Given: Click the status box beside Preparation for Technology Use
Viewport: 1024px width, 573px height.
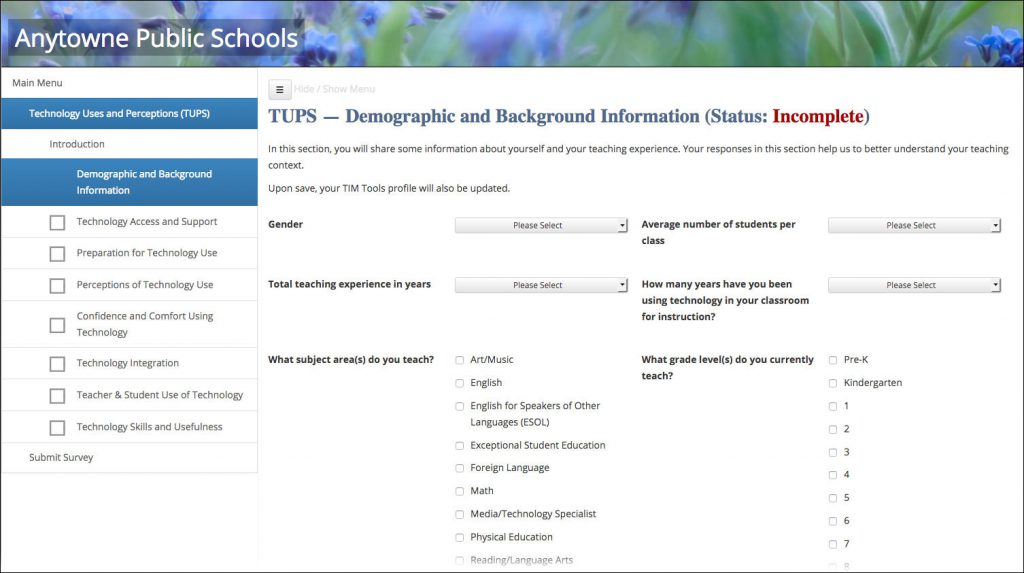Looking at the screenshot, I should pos(57,254).
